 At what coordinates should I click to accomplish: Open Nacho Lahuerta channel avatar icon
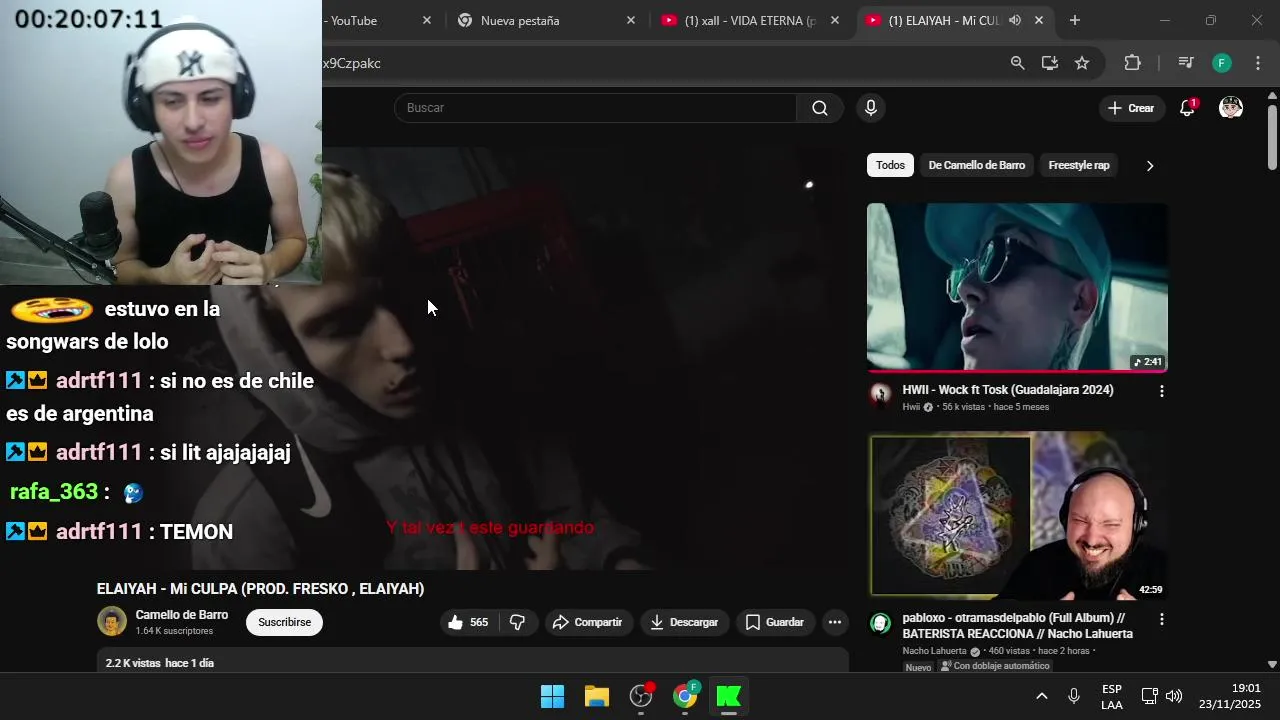pyautogui.click(x=880, y=623)
